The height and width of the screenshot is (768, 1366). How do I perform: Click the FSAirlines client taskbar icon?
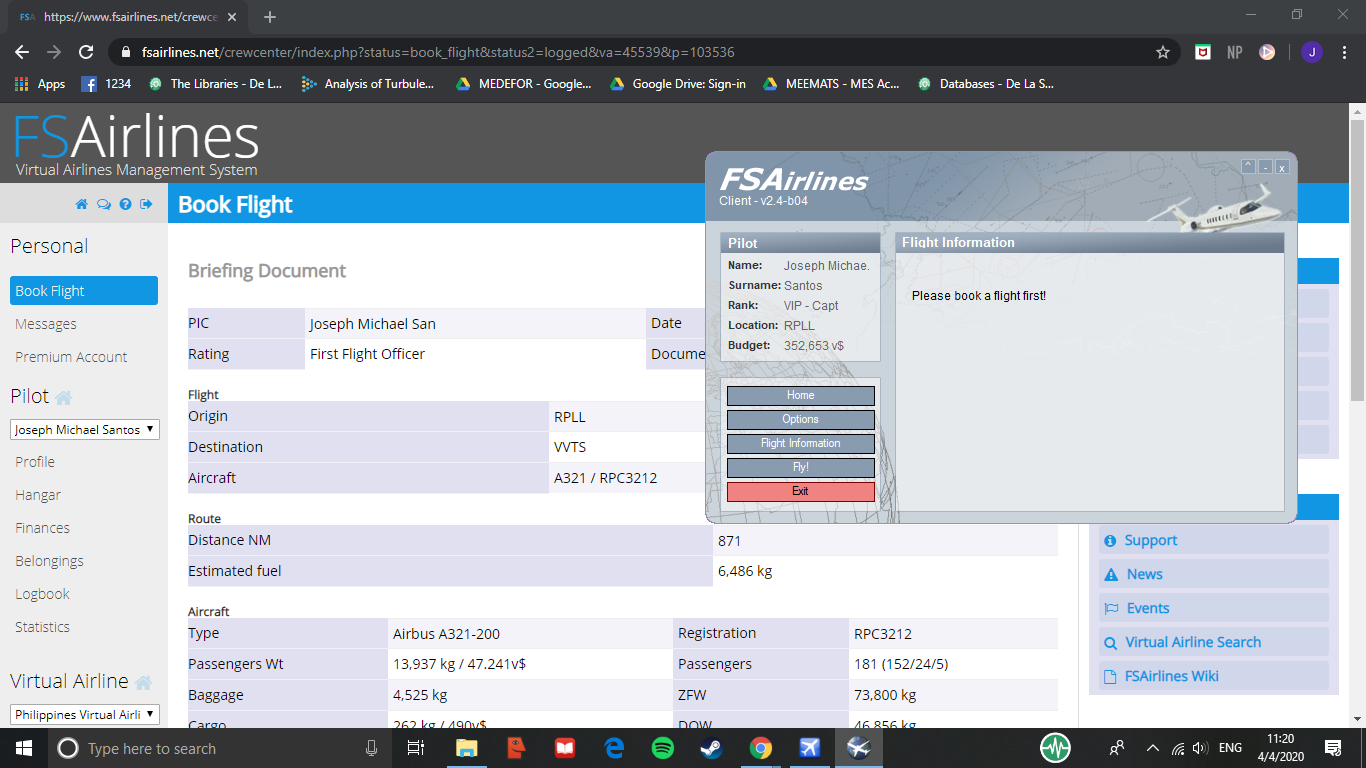[x=859, y=748]
